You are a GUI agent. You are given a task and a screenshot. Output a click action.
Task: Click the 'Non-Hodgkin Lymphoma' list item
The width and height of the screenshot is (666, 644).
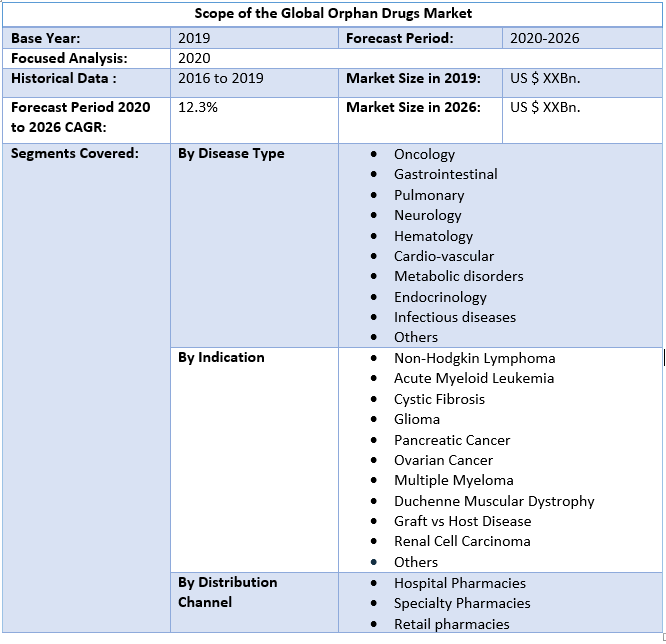[x=474, y=358]
